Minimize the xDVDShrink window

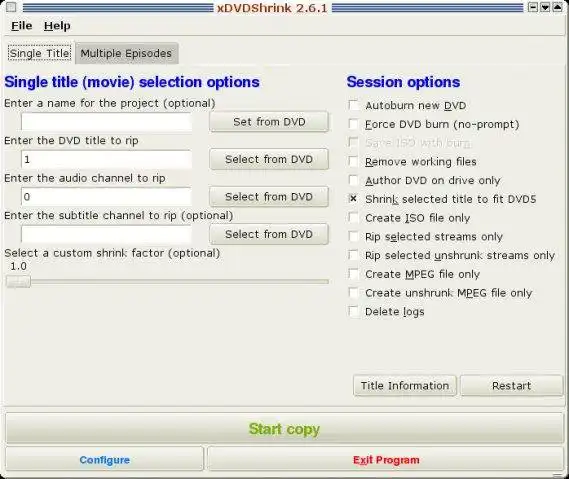click(x=533, y=7)
